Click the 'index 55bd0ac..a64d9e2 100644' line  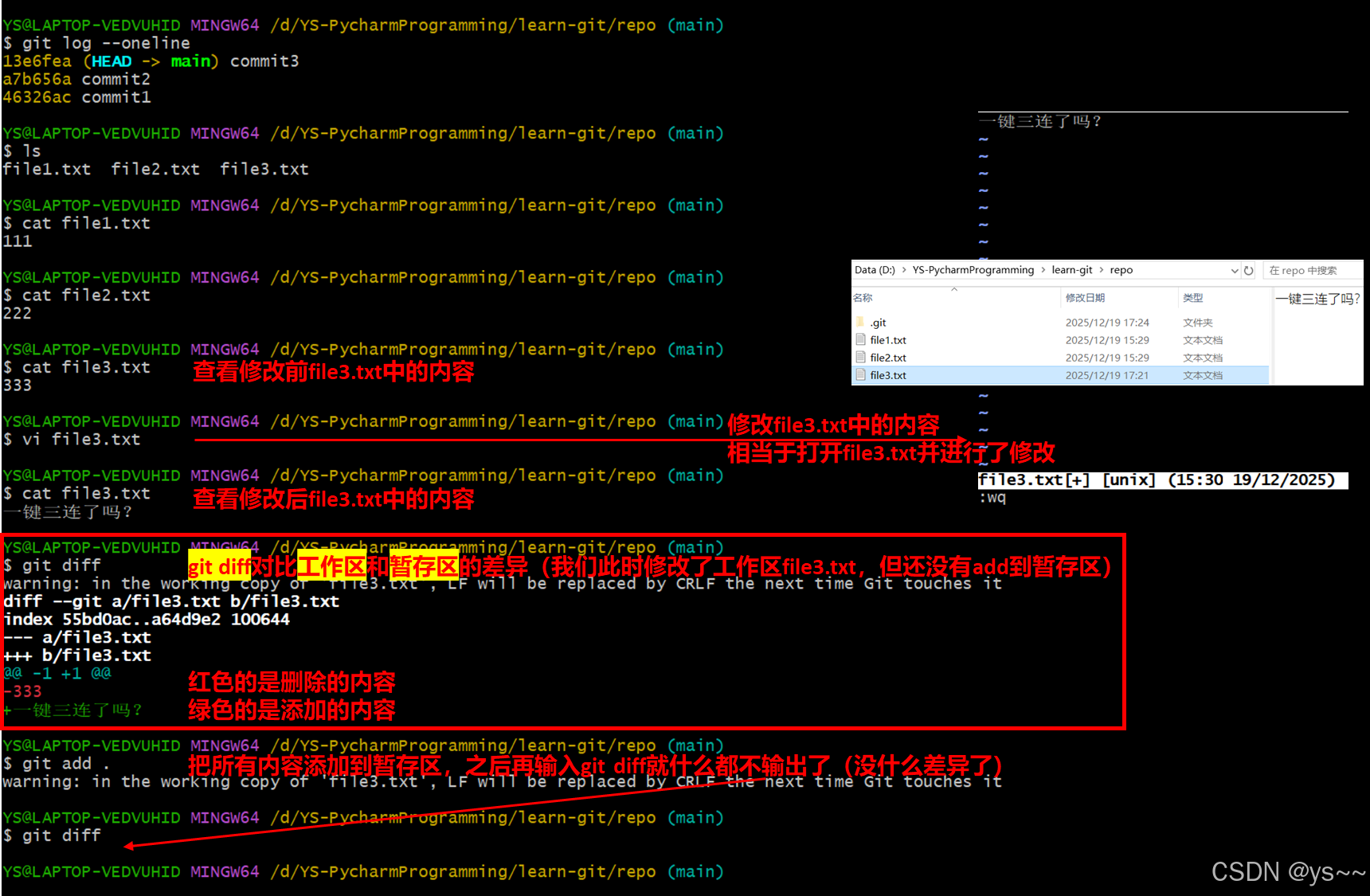(x=147, y=620)
